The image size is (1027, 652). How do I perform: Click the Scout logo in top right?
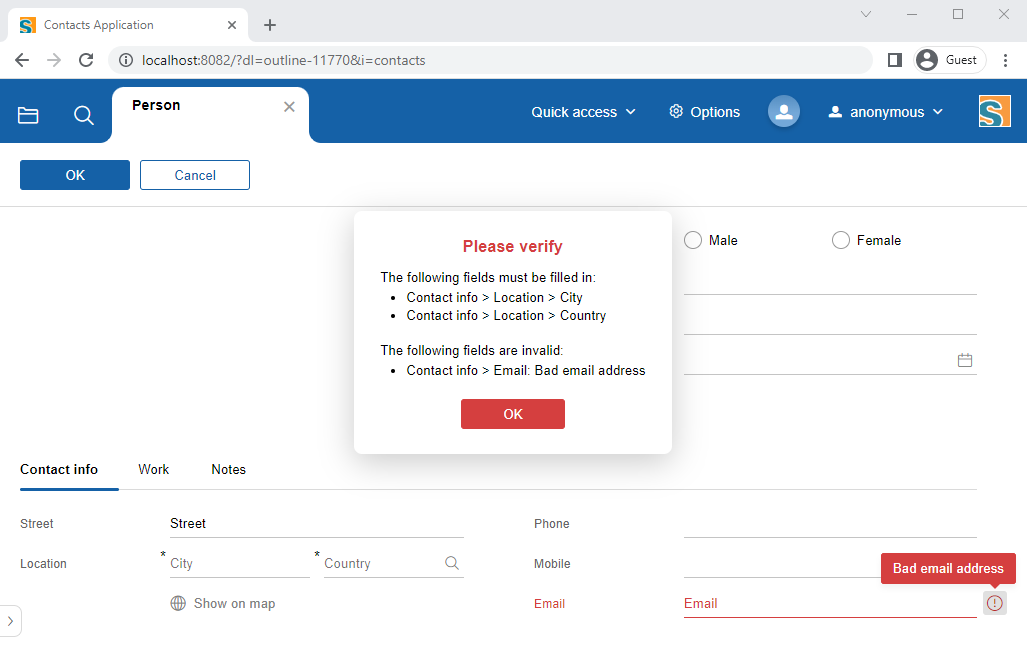pyautogui.click(x=994, y=111)
